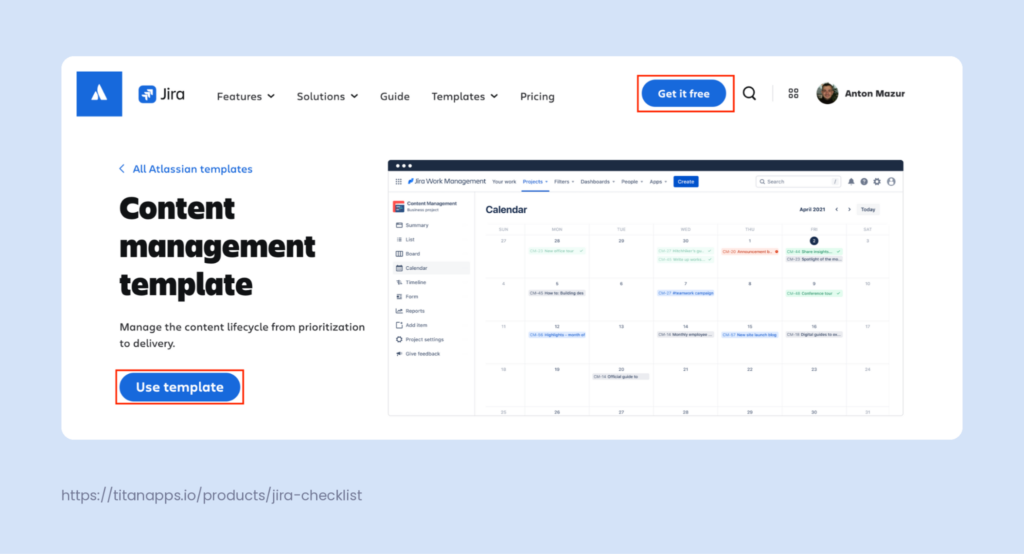Open the Atlassian app switcher grid icon
The width and height of the screenshot is (1024, 554).
793,93
